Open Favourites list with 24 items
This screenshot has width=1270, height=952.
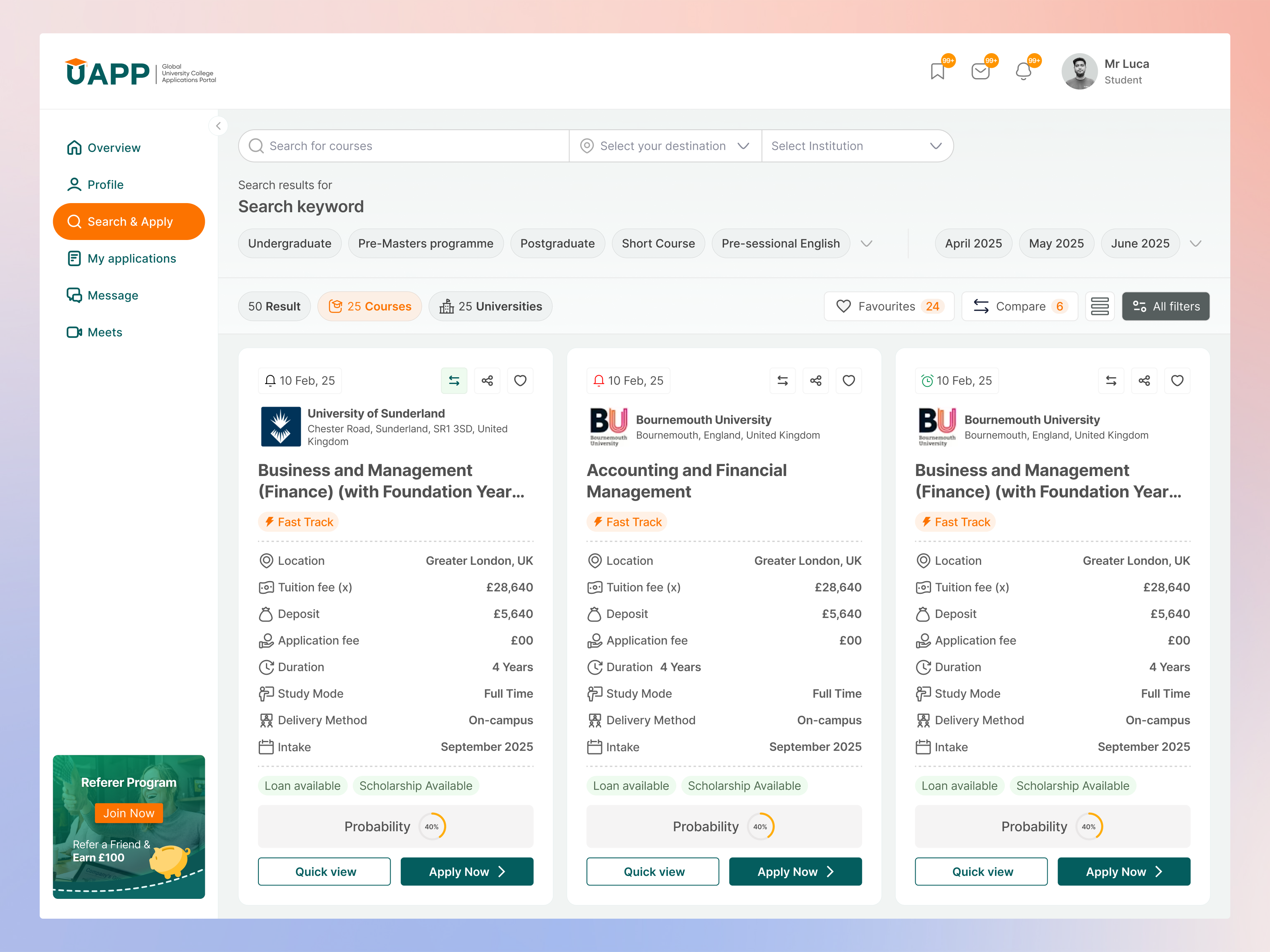[x=889, y=307]
